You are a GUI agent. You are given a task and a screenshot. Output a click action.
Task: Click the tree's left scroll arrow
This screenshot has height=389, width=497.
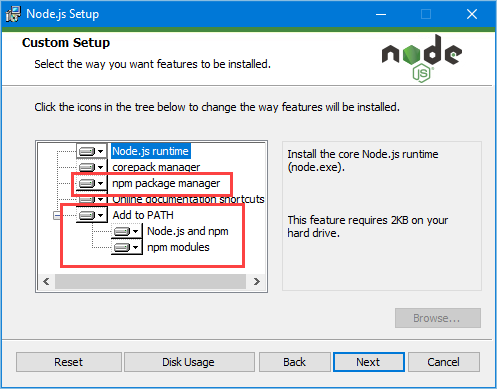pos(46,282)
